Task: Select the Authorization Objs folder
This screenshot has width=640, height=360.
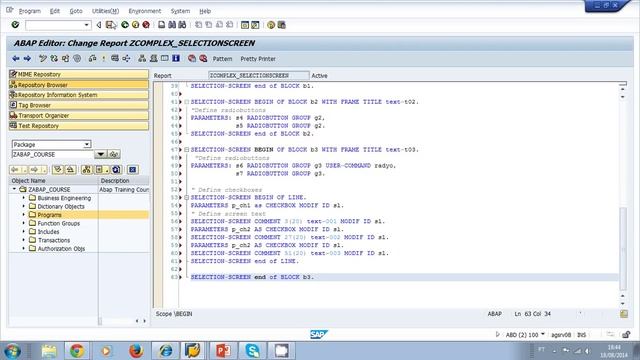Action: (61, 249)
